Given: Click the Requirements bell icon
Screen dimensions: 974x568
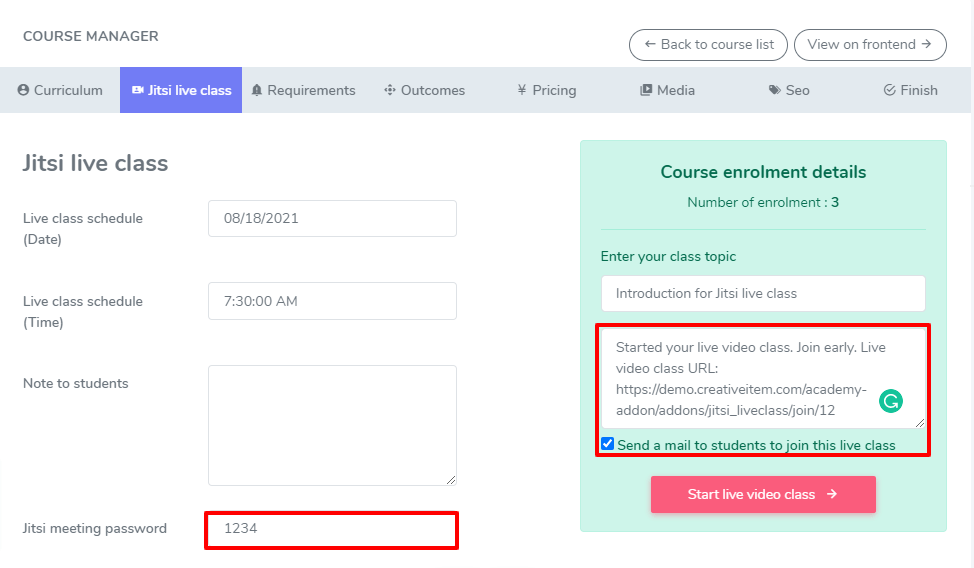Looking at the screenshot, I should point(257,90).
